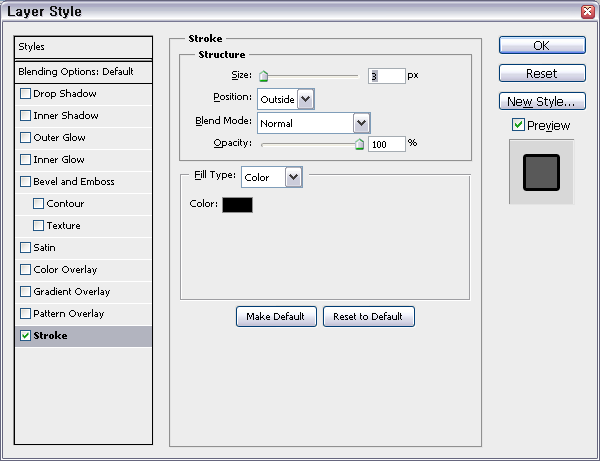
Task: Close the Layer Style dialog
Action: tap(587, 11)
